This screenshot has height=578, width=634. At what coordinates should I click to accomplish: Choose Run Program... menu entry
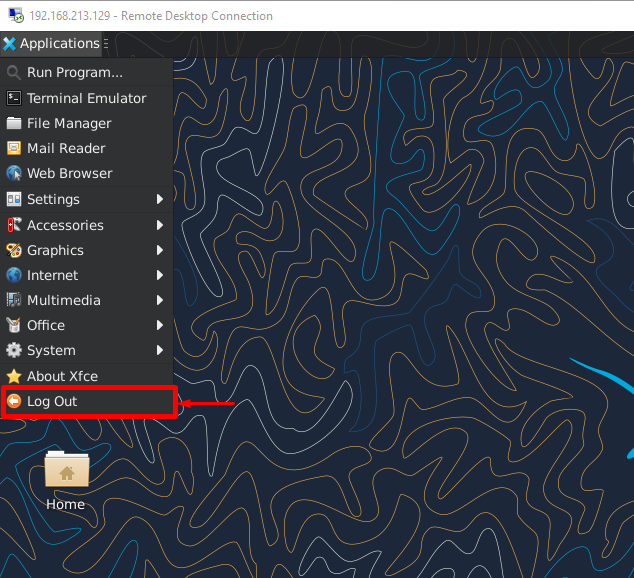tap(75, 73)
